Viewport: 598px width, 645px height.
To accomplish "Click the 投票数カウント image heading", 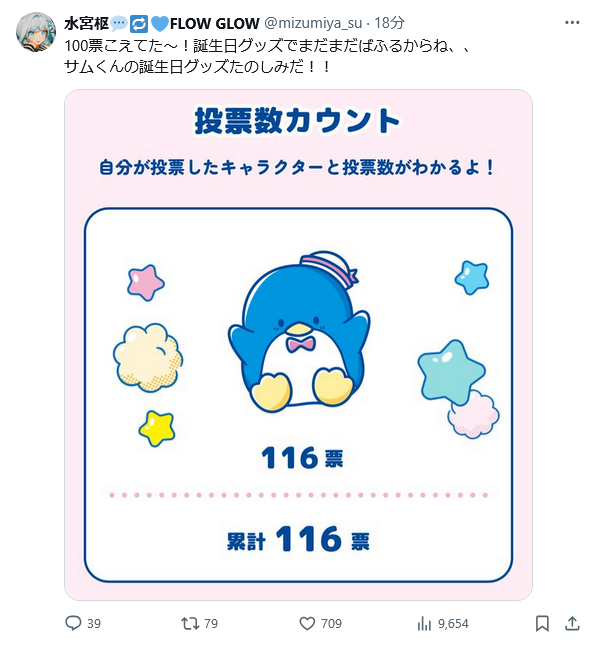I will click(x=297, y=121).
